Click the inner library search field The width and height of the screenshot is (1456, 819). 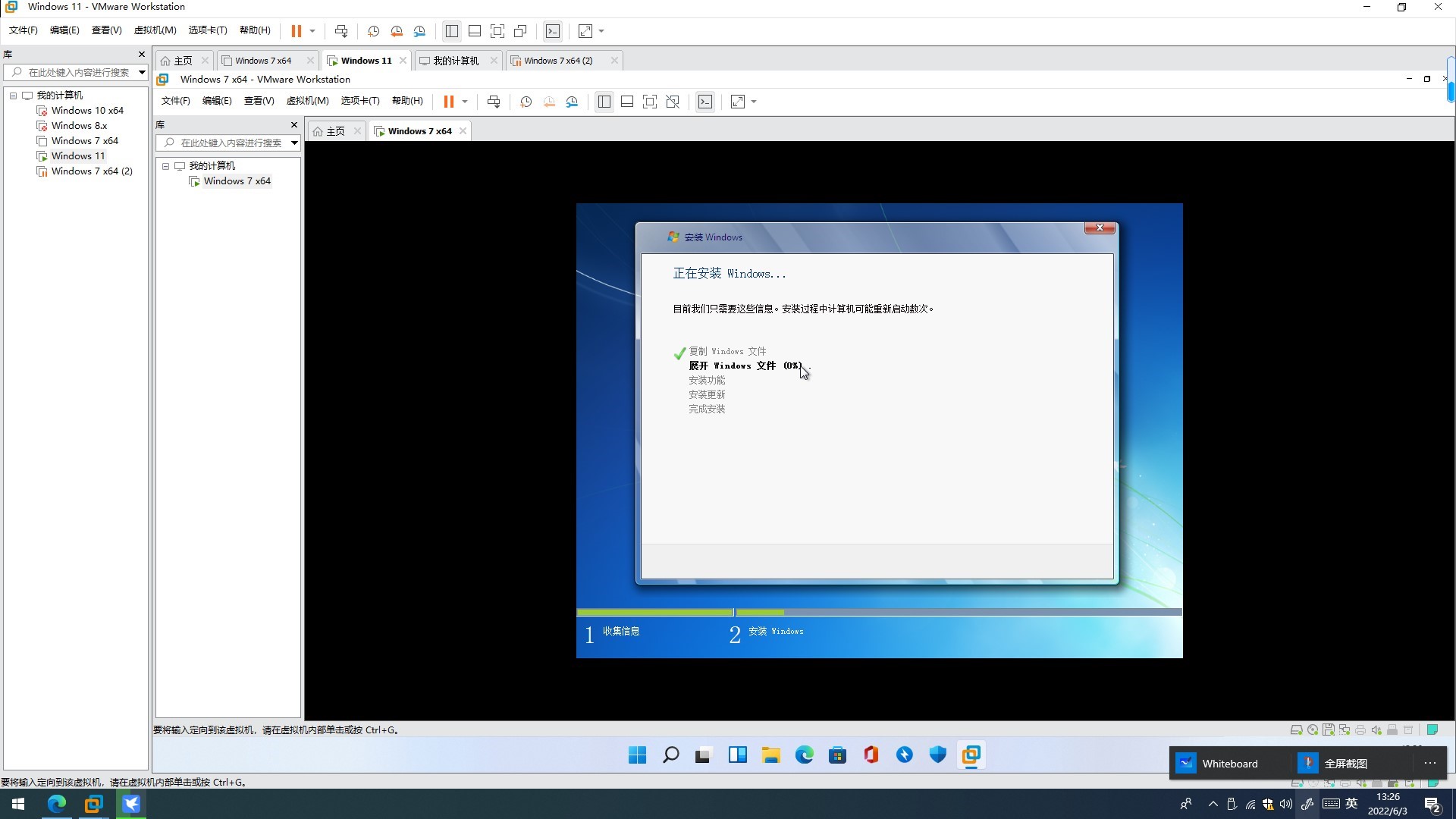[x=228, y=143]
